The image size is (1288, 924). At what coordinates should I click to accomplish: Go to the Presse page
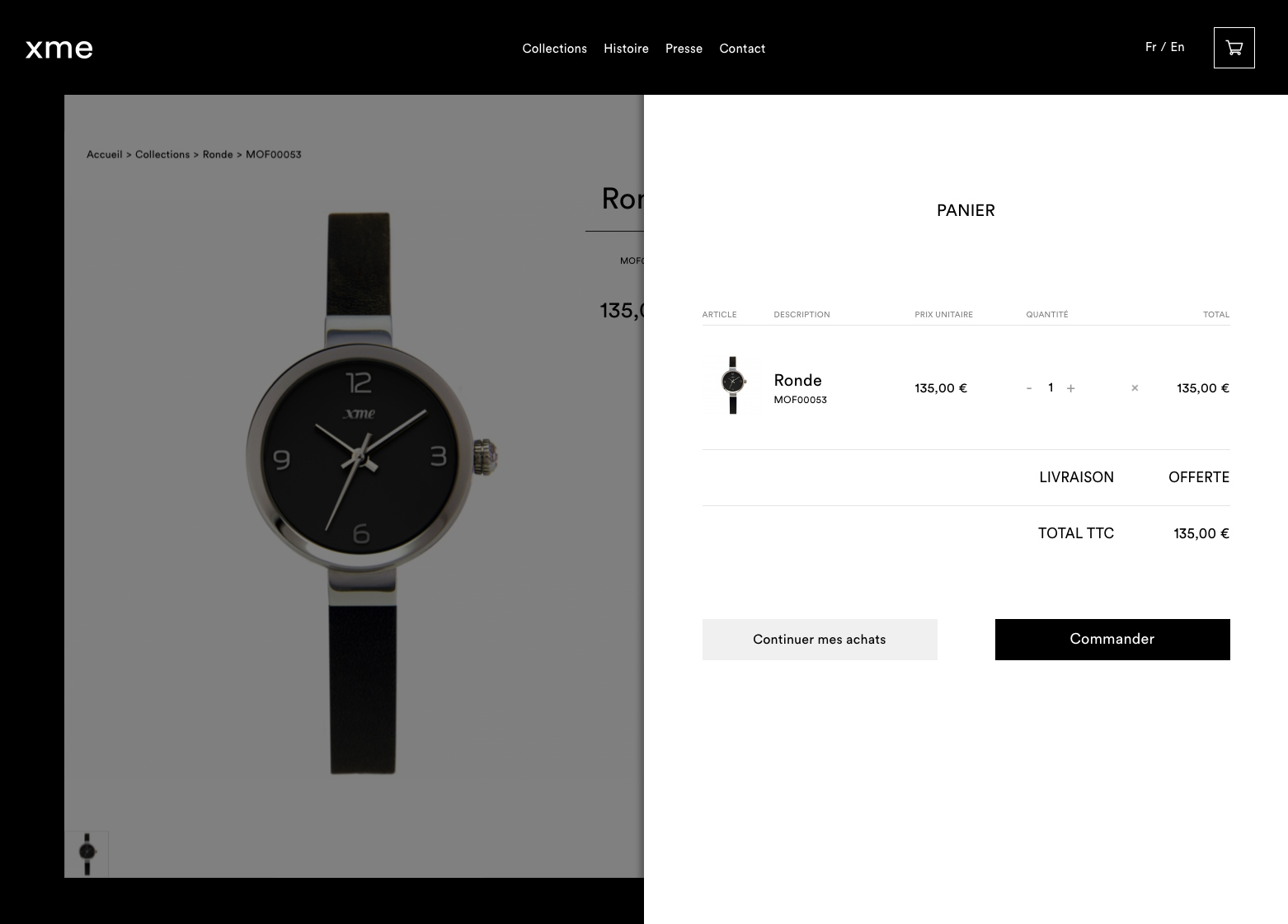(684, 49)
